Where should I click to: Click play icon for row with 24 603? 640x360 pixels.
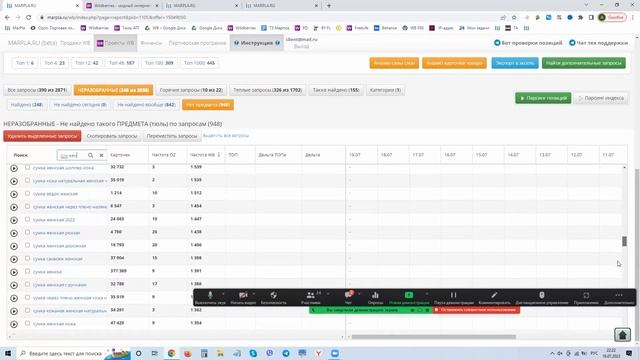coord(14,220)
